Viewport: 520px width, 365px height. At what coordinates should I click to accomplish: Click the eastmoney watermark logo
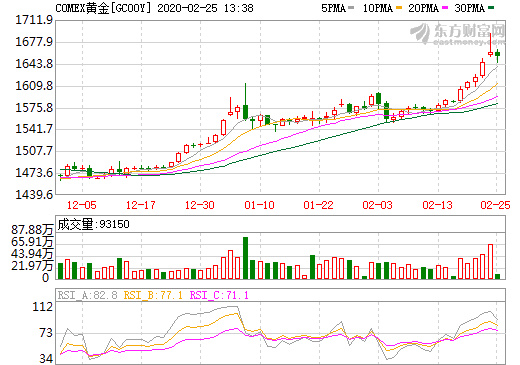[458, 34]
